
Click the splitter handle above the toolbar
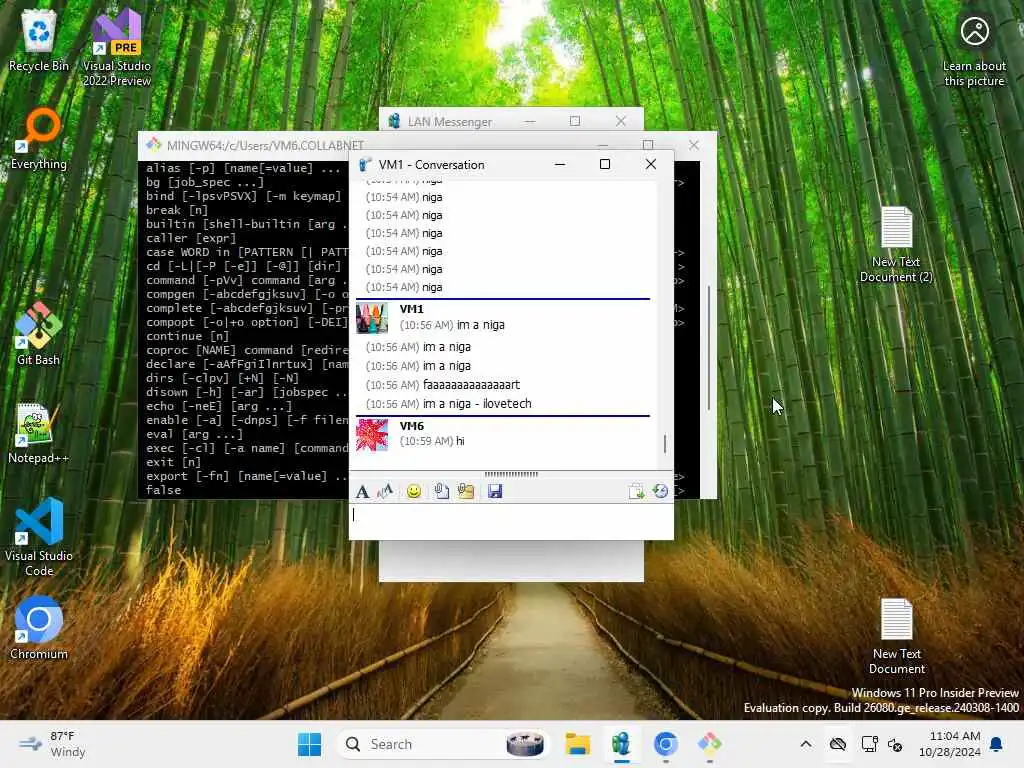coord(511,474)
